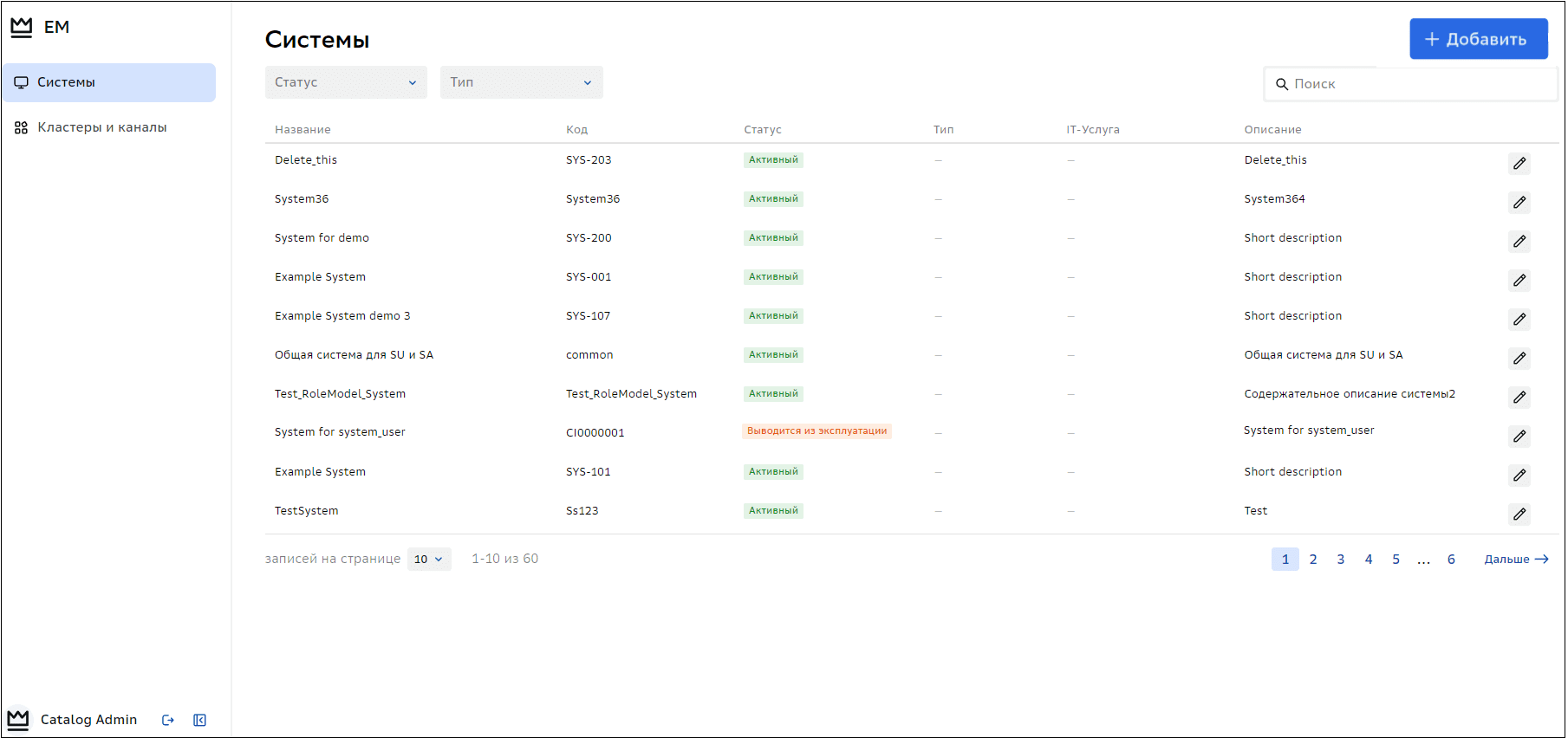Open the records-per-page dropdown showing 10

point(429,560)
